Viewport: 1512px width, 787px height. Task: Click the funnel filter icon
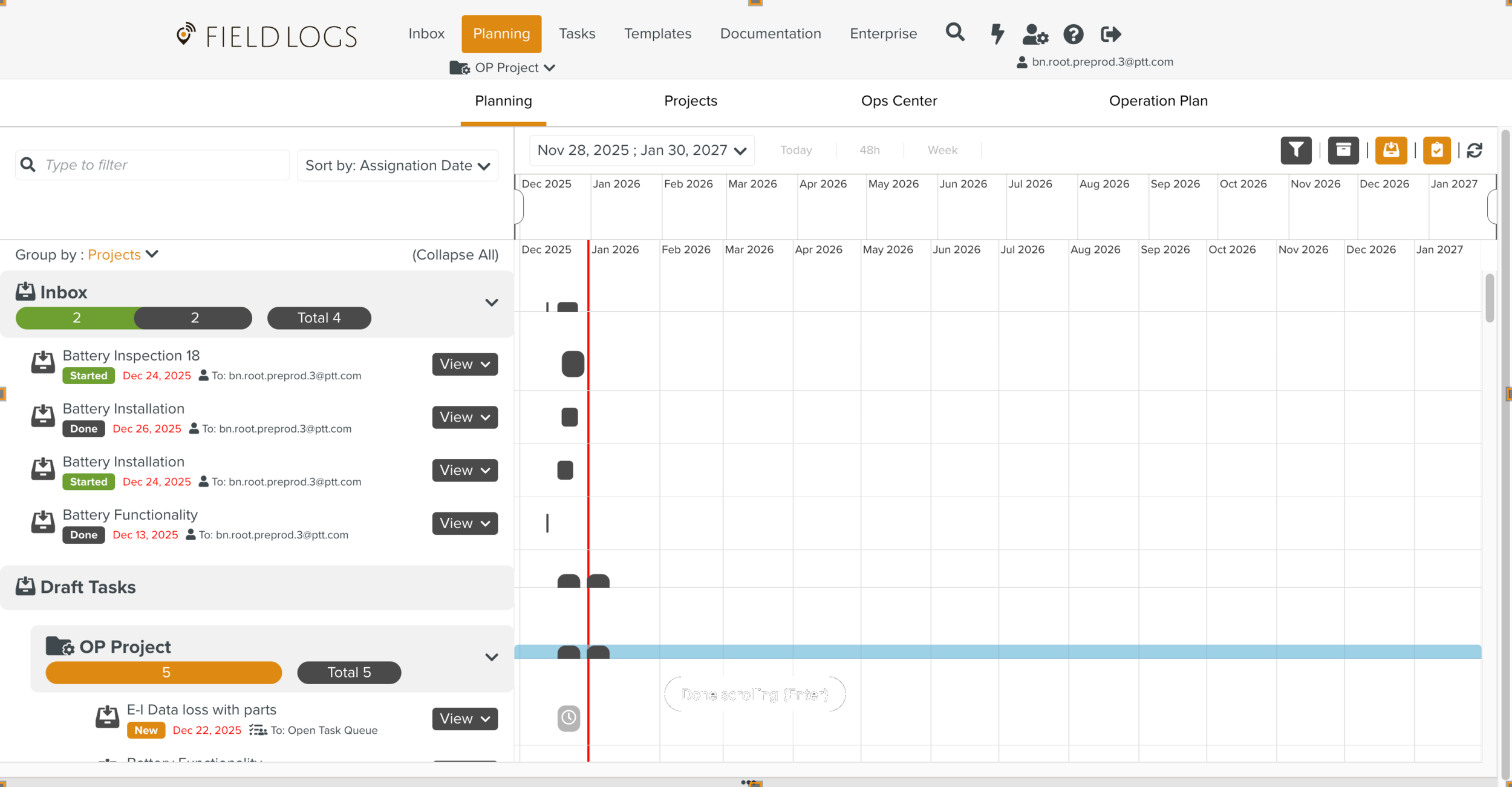(1295, 150)
